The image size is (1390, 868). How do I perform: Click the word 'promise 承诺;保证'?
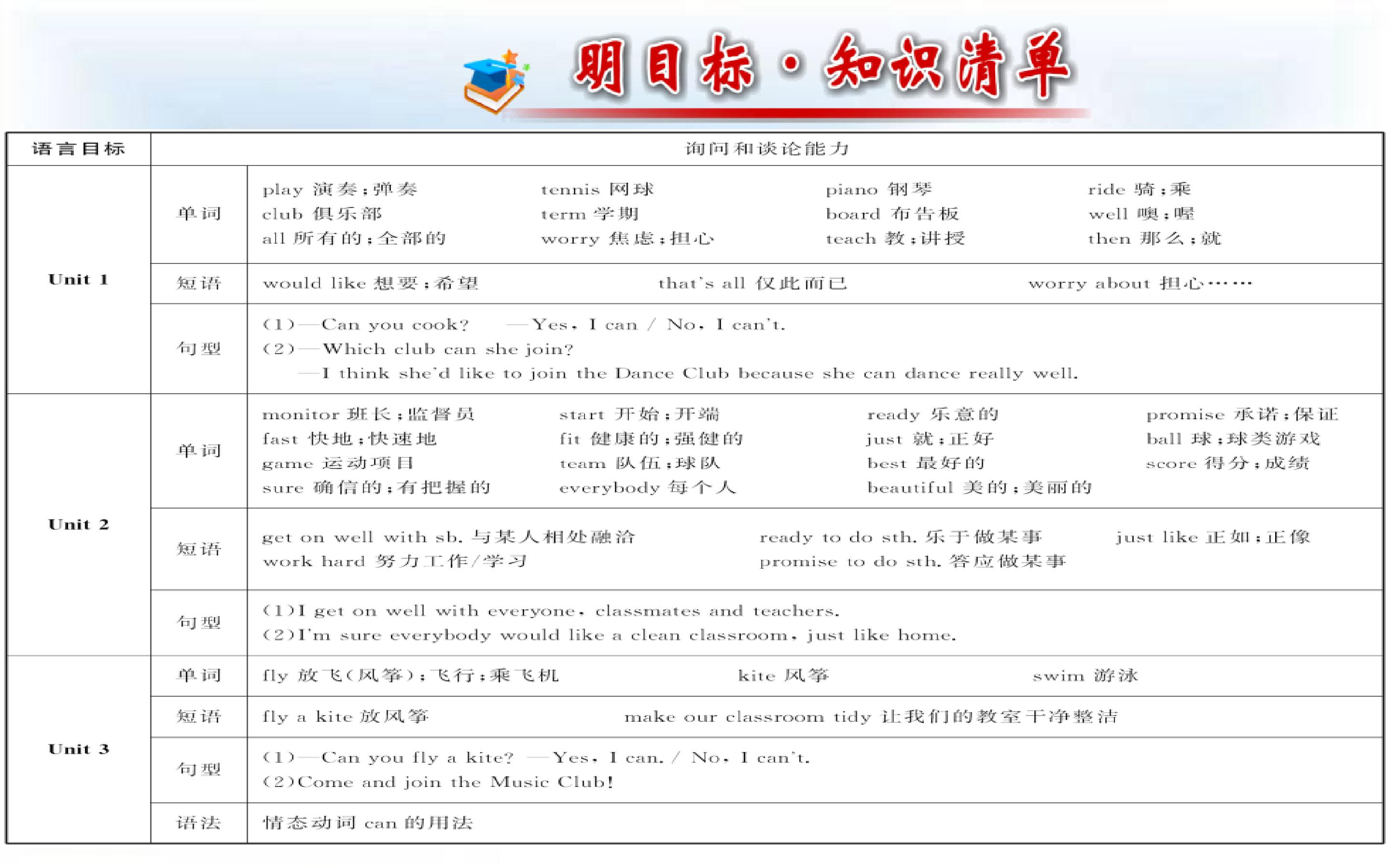click(x=1242, y=414)
